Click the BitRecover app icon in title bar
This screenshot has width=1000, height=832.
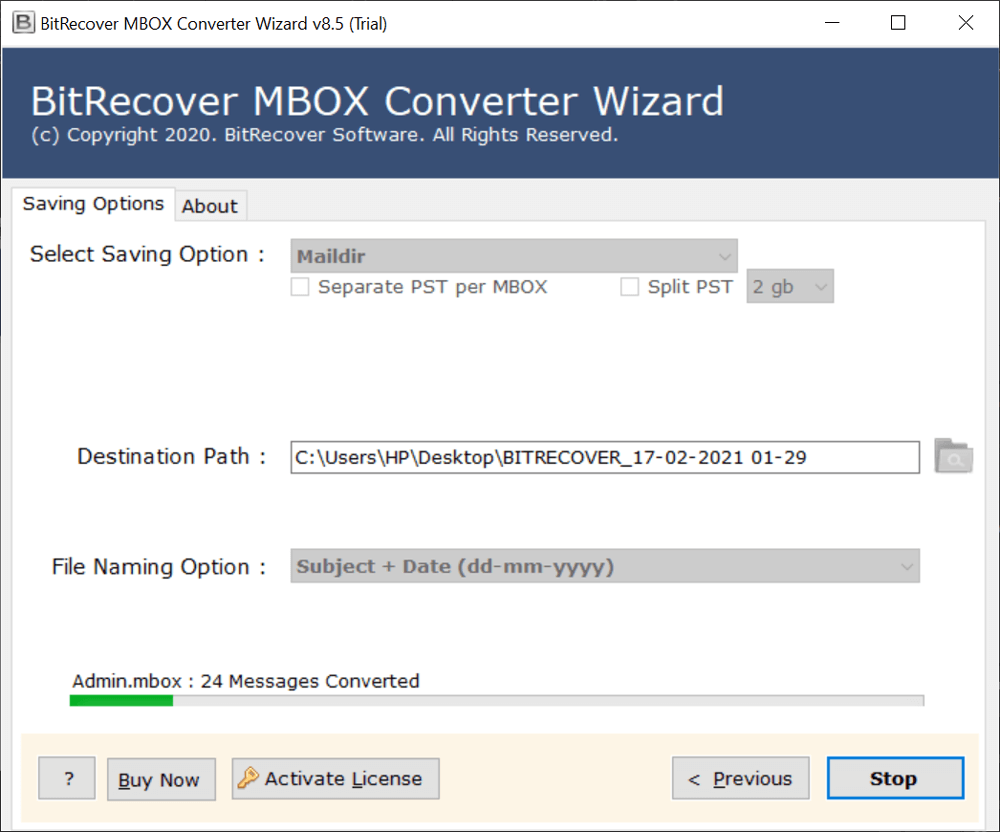(x=23, y=23)
